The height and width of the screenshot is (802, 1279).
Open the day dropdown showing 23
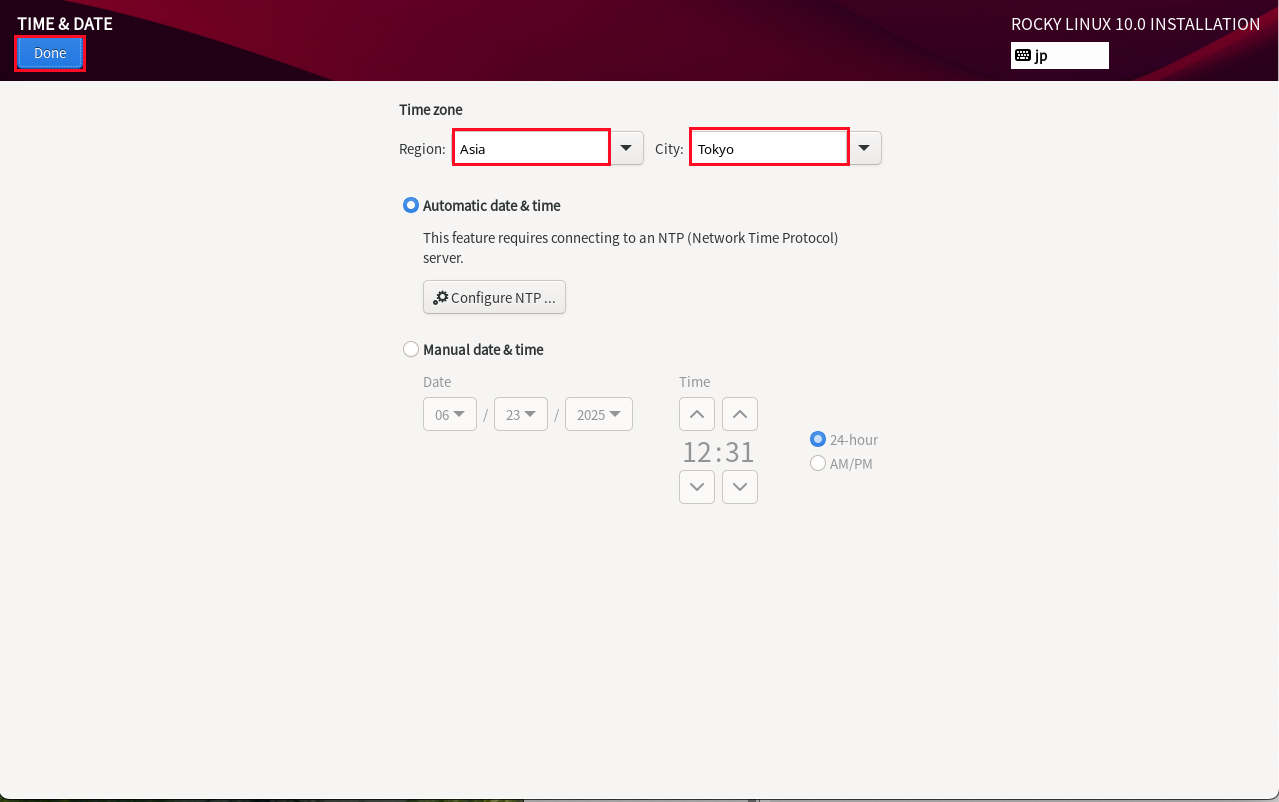point(521,414)
